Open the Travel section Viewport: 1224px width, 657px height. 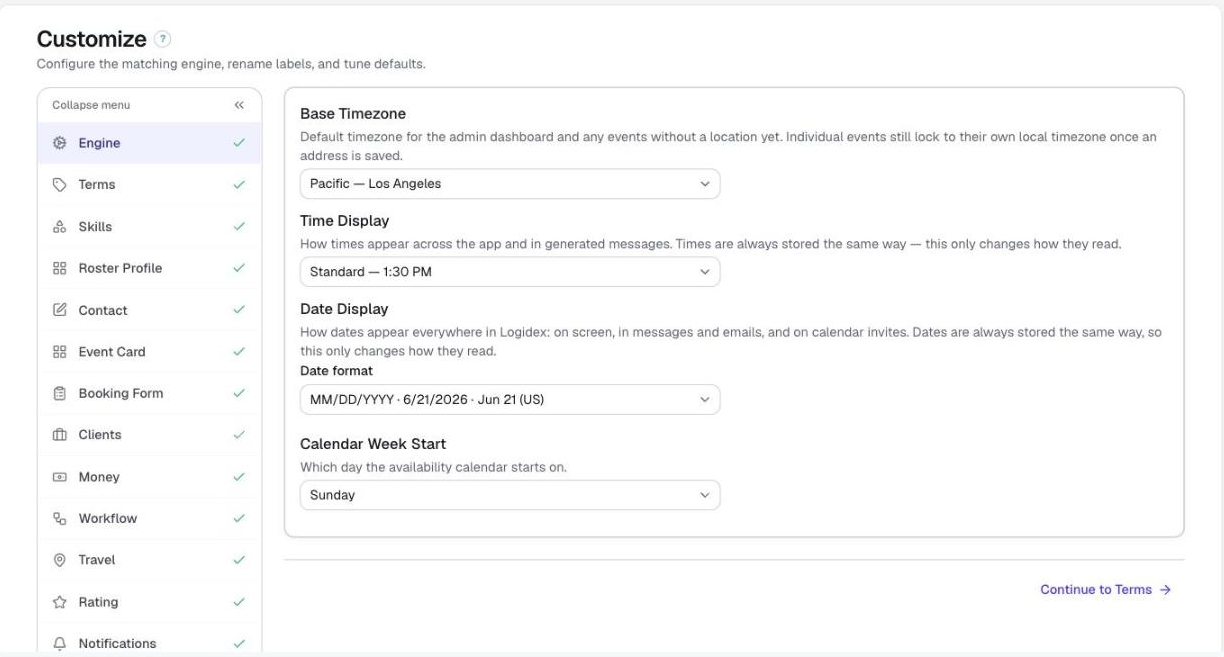tap(149, 560)
